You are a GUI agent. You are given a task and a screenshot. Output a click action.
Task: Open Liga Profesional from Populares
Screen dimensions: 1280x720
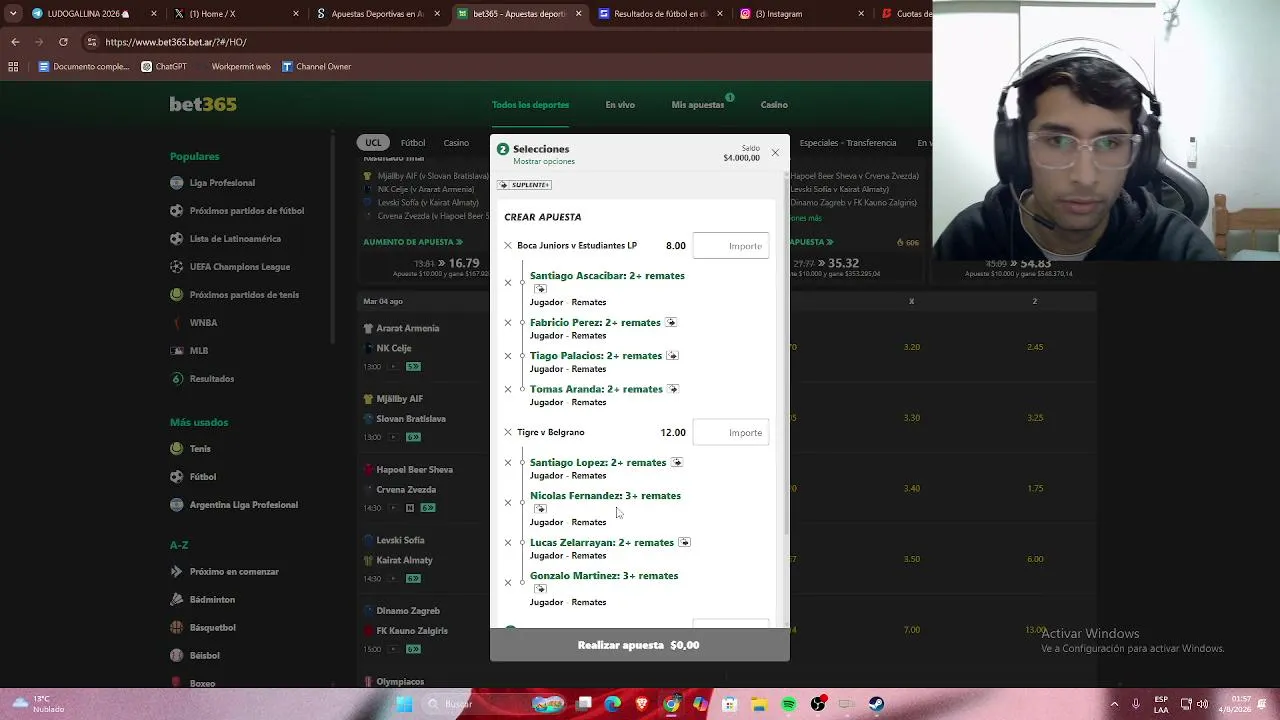[222, 183]
